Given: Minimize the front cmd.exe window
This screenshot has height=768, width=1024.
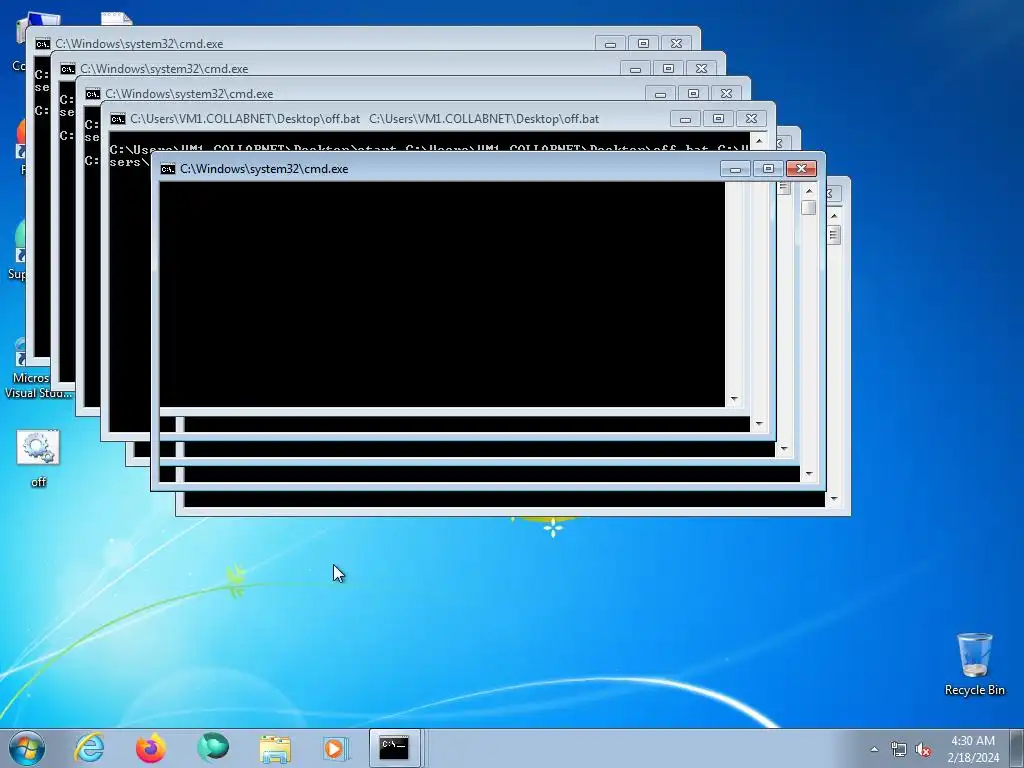Looking at the screenshot, I should (735, 169).
